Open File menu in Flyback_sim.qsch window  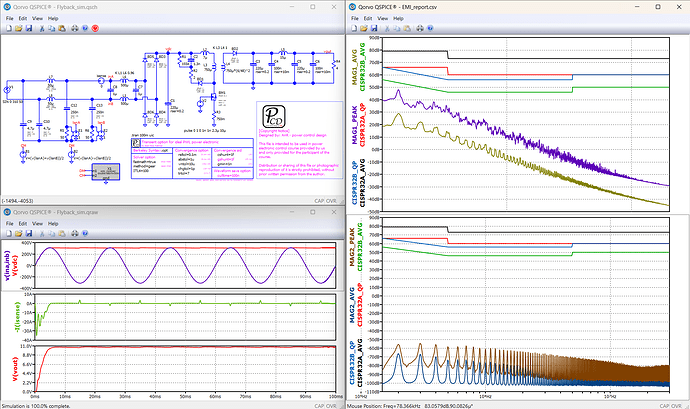(x=10, y=18)
